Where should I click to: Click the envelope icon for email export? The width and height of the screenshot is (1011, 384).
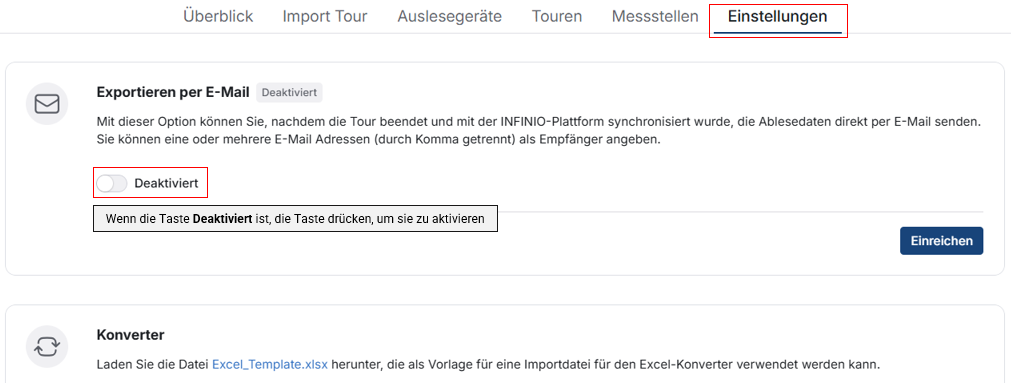47,104
